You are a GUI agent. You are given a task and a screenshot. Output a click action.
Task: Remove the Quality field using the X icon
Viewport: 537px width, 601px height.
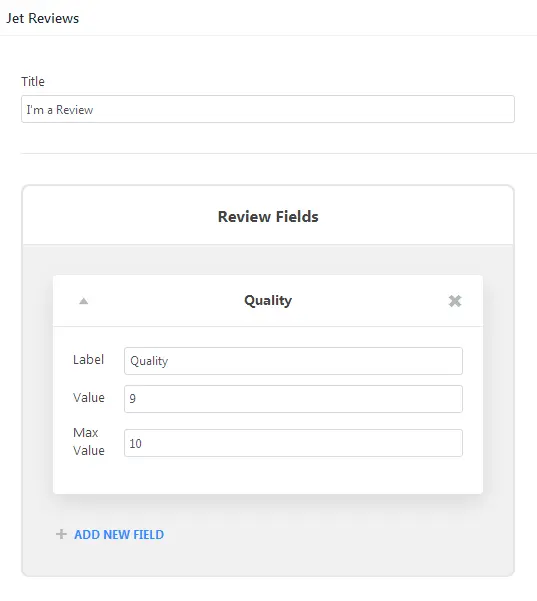click(x=455, y=301)
